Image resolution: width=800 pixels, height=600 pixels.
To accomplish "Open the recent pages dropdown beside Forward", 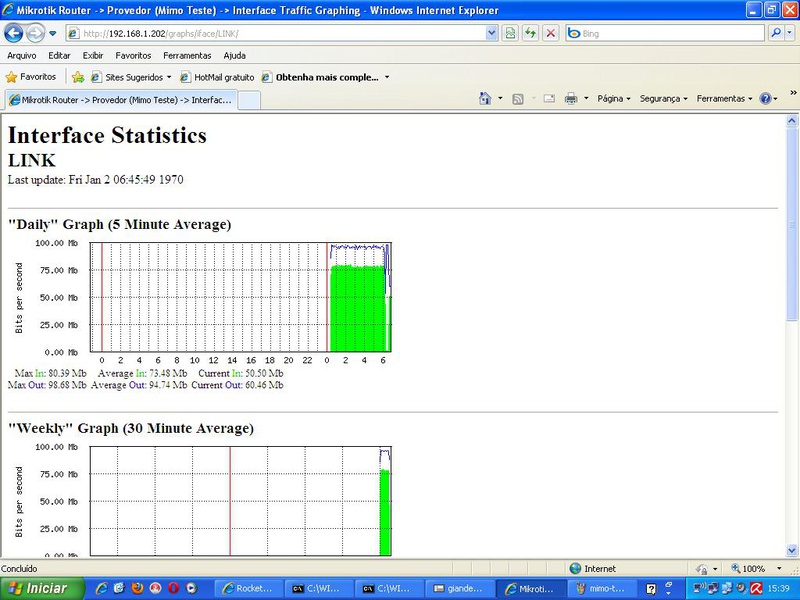I will pos(53,34).
